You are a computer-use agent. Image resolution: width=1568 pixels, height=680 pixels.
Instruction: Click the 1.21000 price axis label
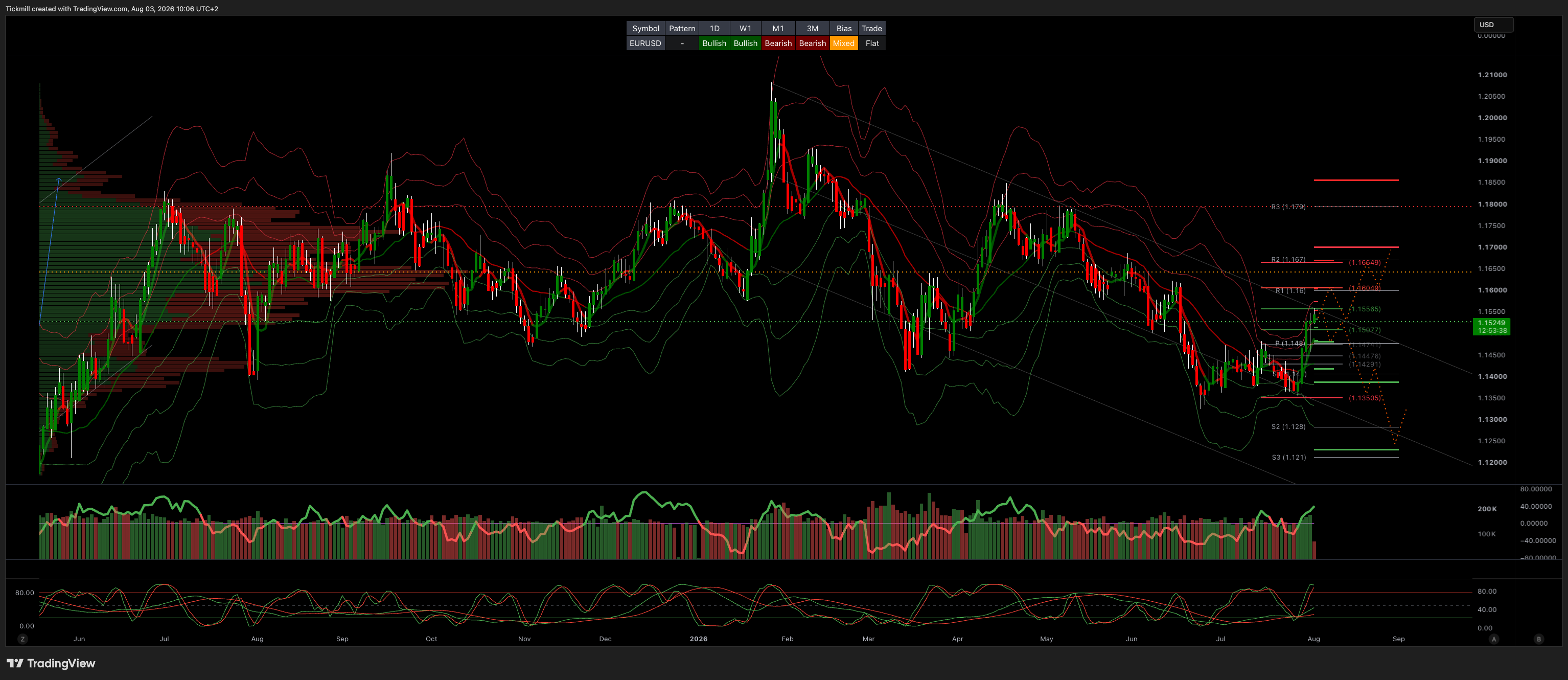click(x=1492, y=75)
